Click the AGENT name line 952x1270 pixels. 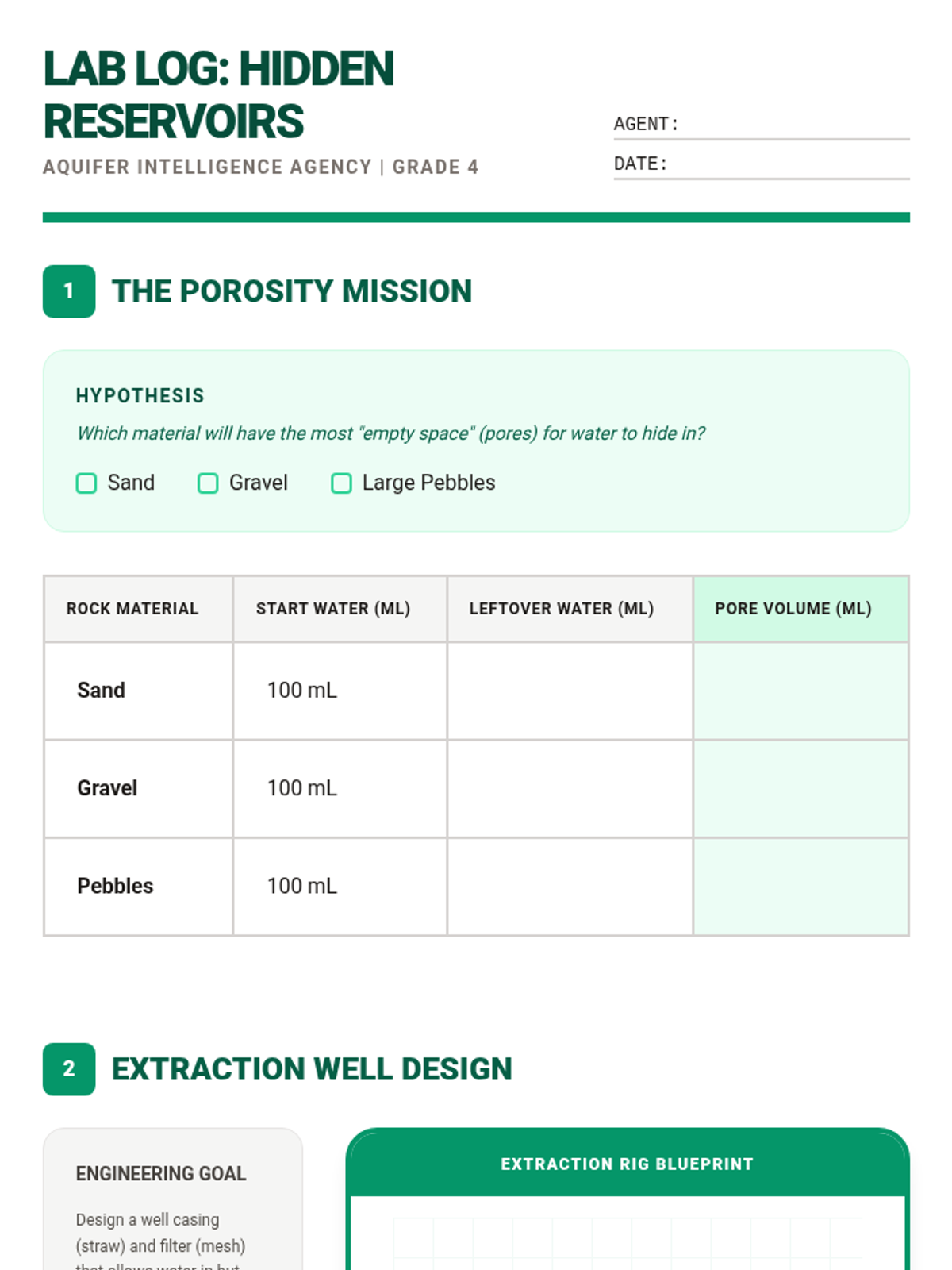(793, 125)
